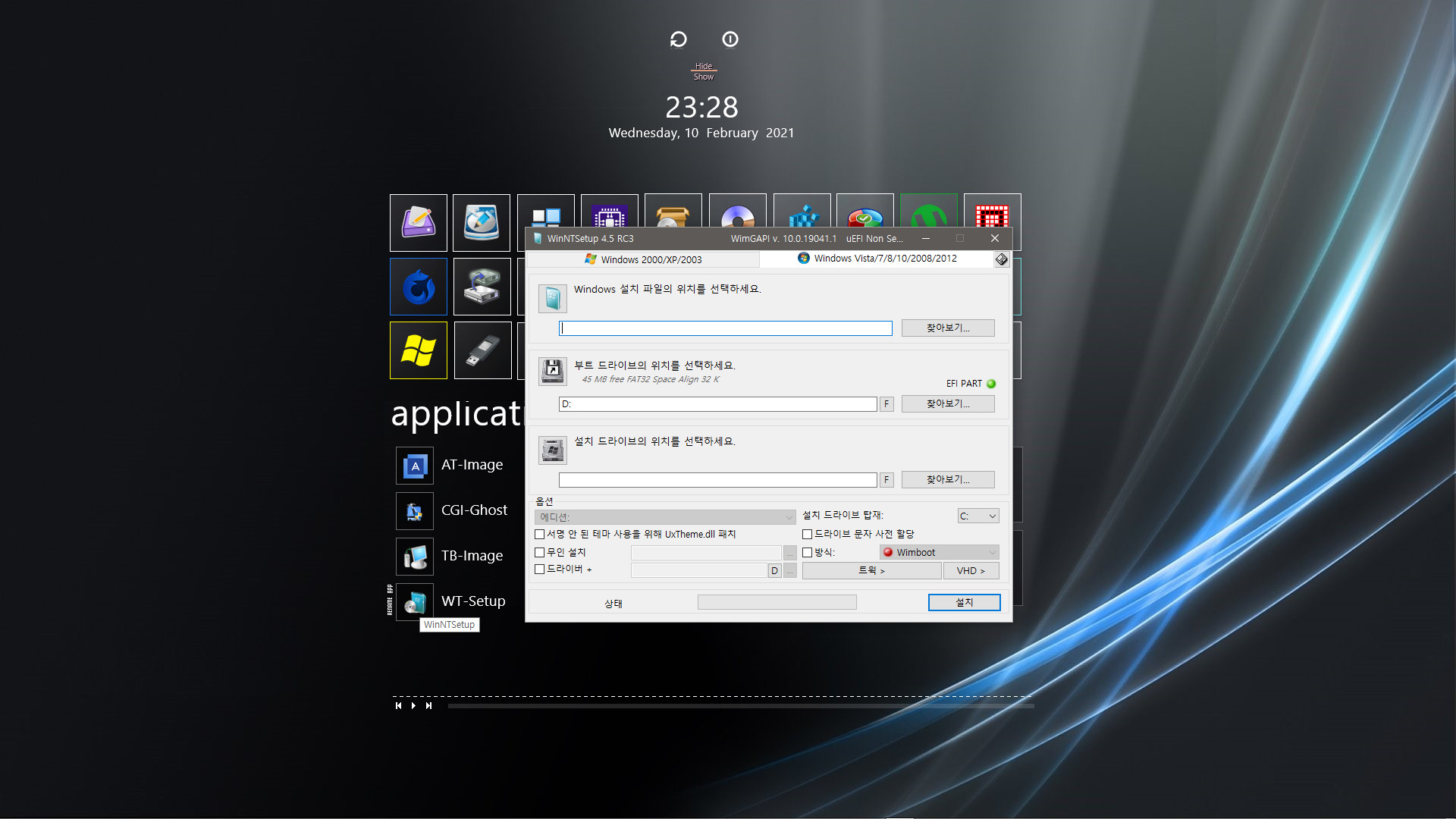Image resolution: width=1456 pixels, height=819 pixels.
Task: Launch the red-blue pie checkmark tile
Action: [x=865, y=211]
